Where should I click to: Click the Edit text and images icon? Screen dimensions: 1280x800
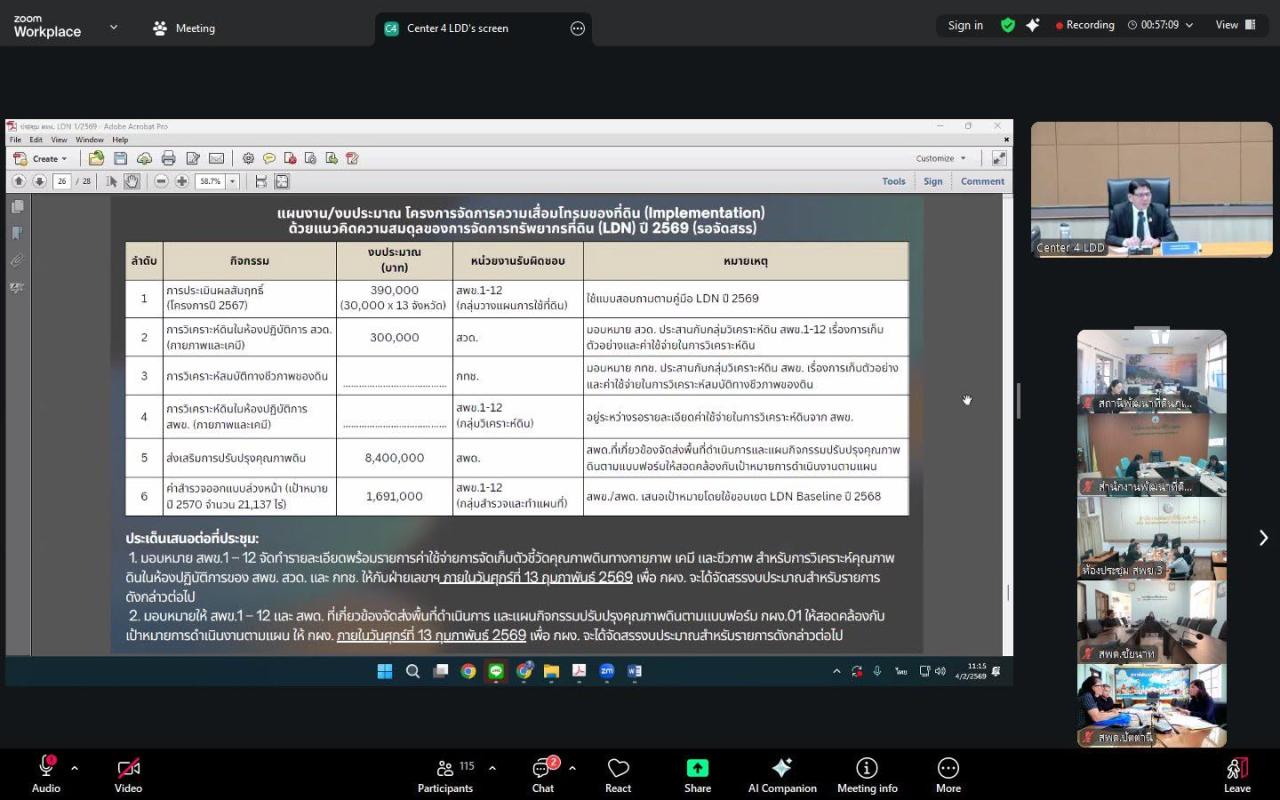[192, 158]
